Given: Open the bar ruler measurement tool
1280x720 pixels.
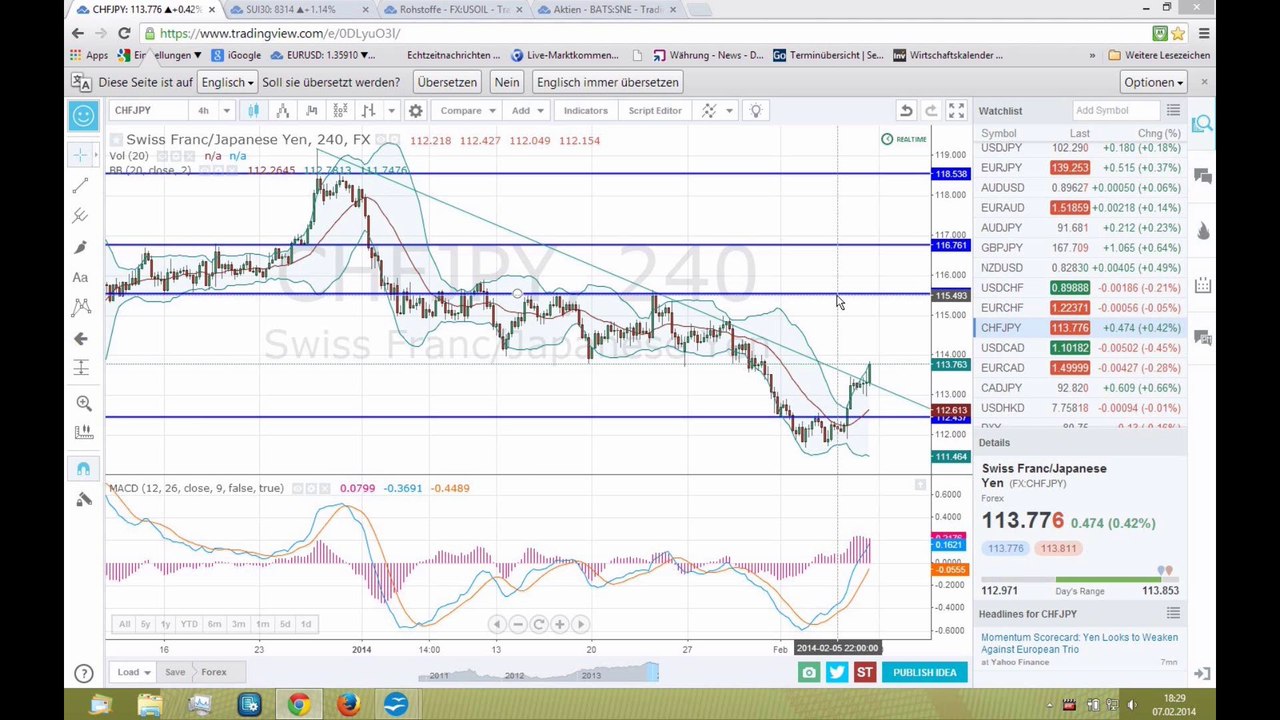Looking at the screenshot, I should point(84,433).
